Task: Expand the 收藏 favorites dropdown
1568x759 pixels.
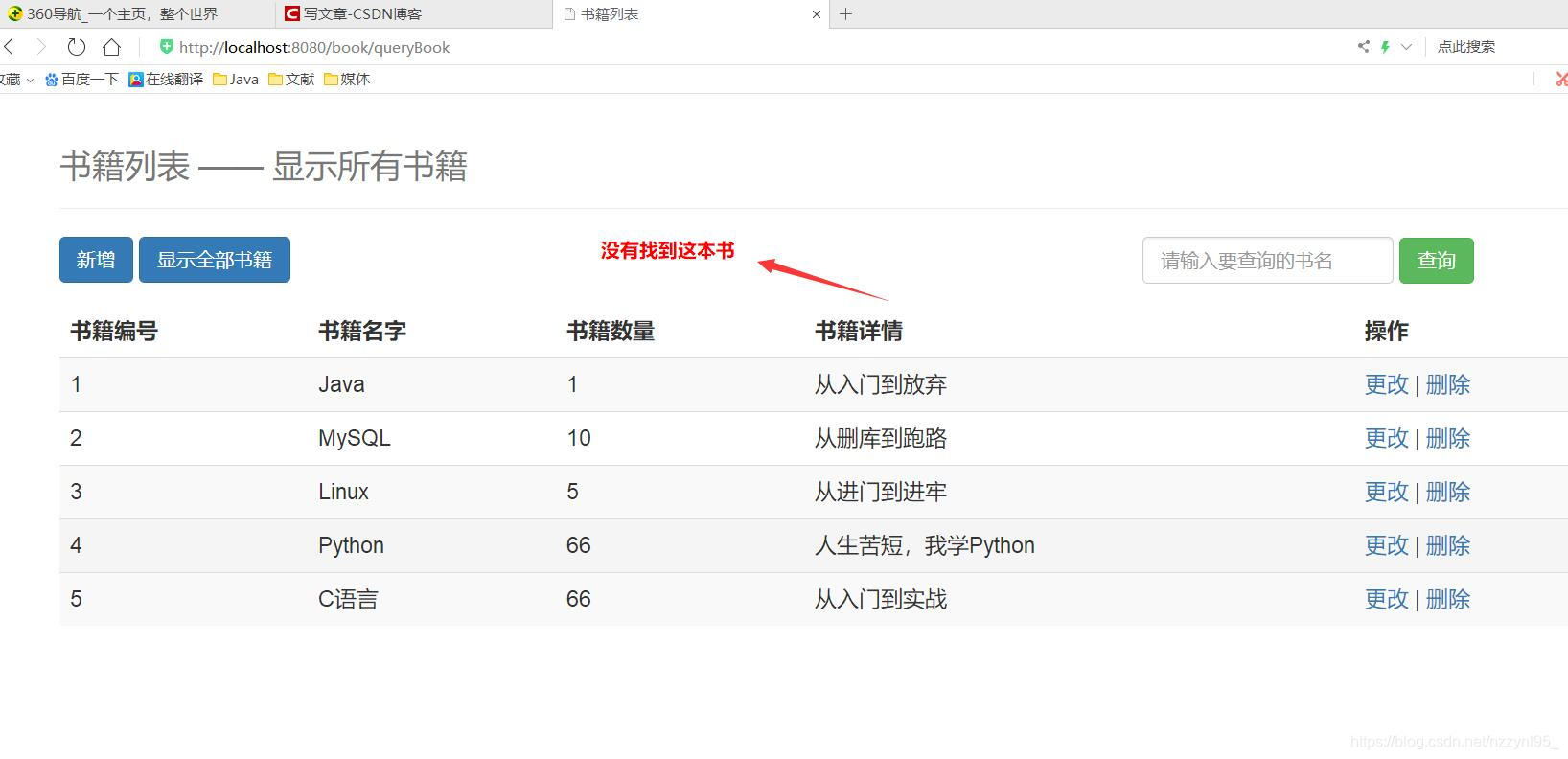Action: pyautogui.click(x=16, y=80)
